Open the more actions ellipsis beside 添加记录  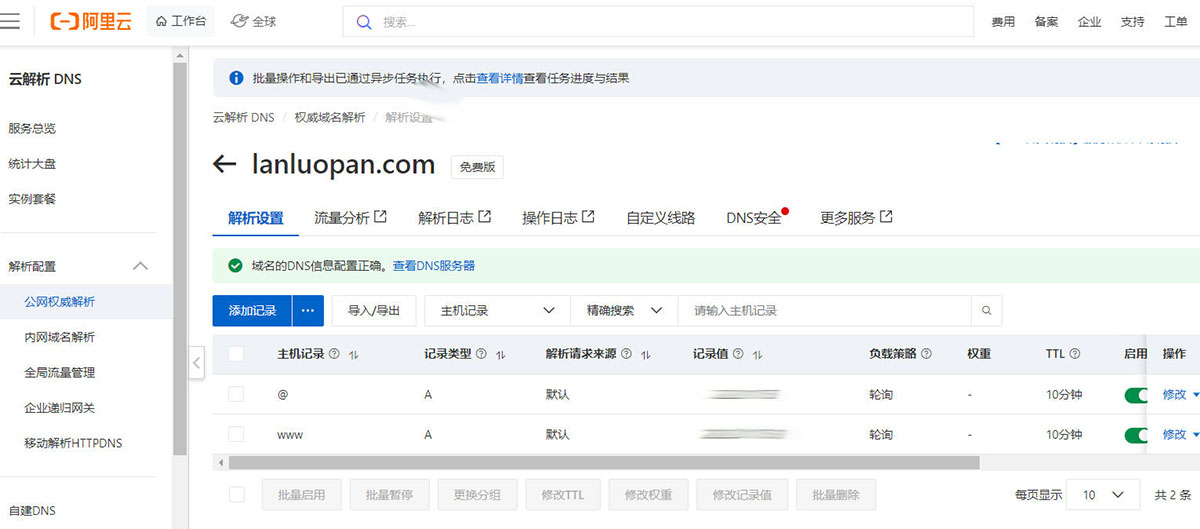click(x=308, y=311)
